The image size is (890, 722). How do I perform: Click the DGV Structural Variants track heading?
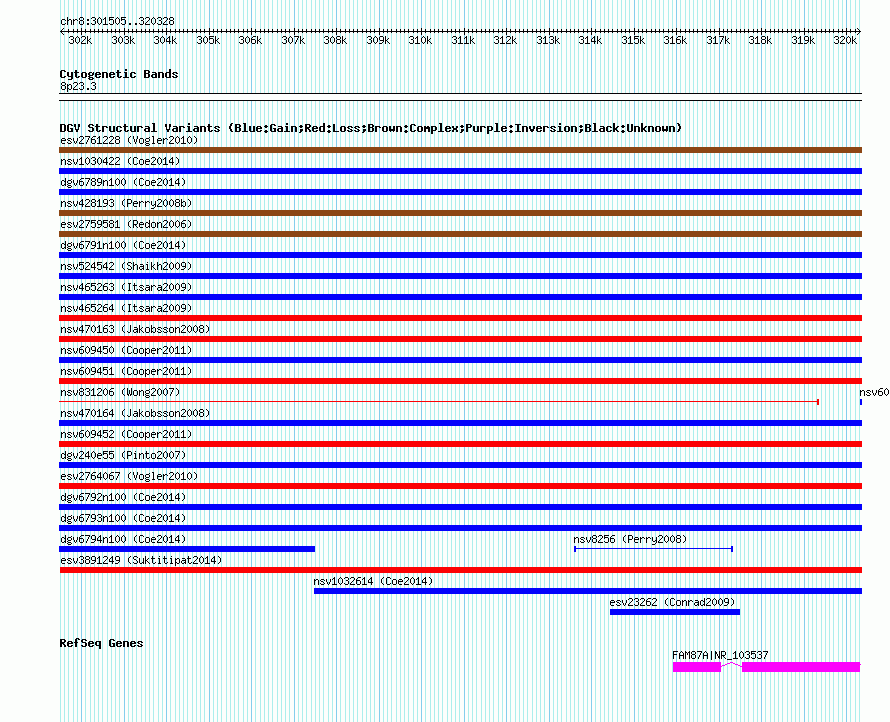tap(370, 128)
